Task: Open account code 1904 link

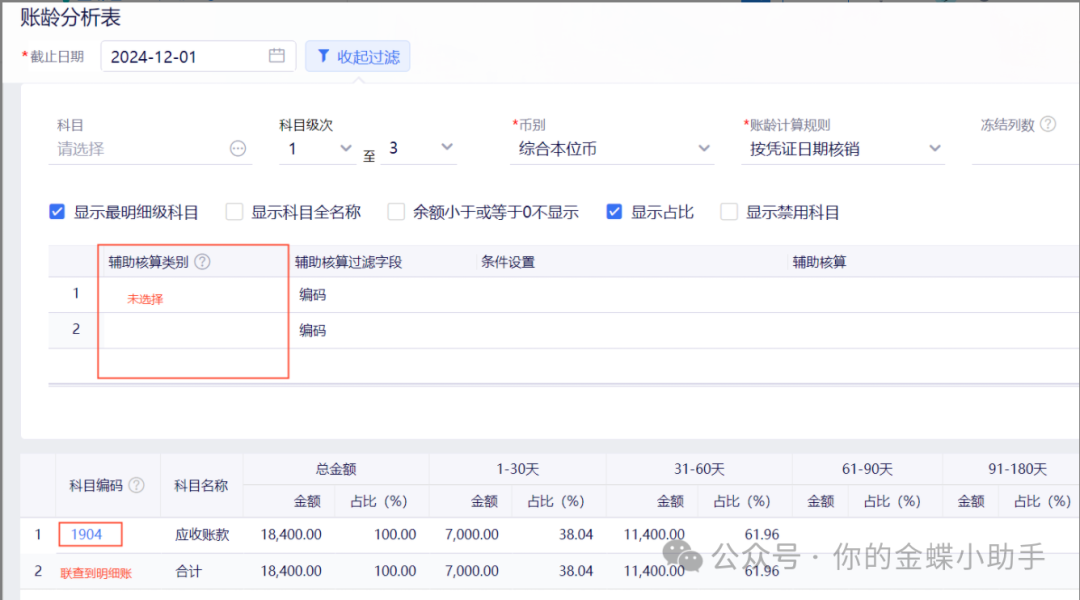Action: 87,535
